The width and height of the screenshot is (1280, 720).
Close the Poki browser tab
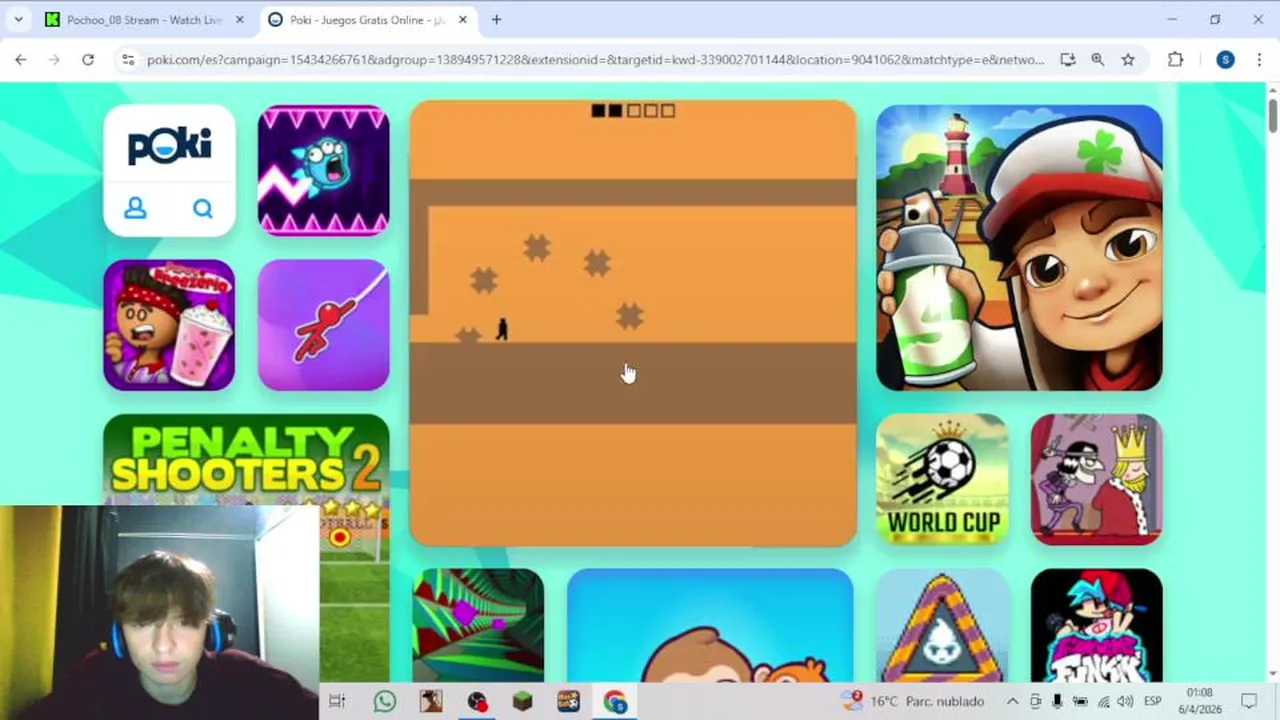[462, 20]
